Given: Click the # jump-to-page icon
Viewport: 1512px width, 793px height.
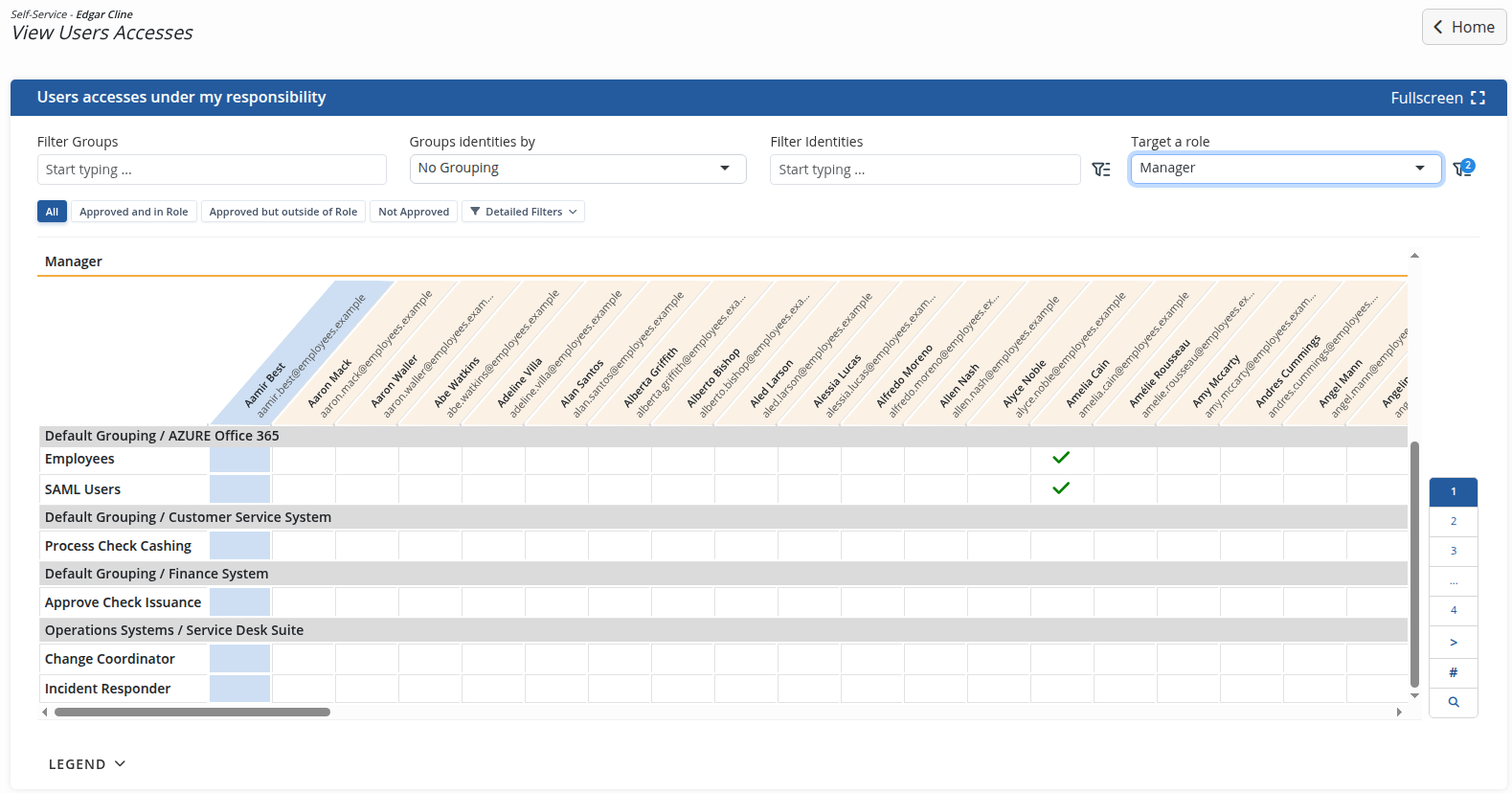Looking at the screenshot, I should (1454, 672).
